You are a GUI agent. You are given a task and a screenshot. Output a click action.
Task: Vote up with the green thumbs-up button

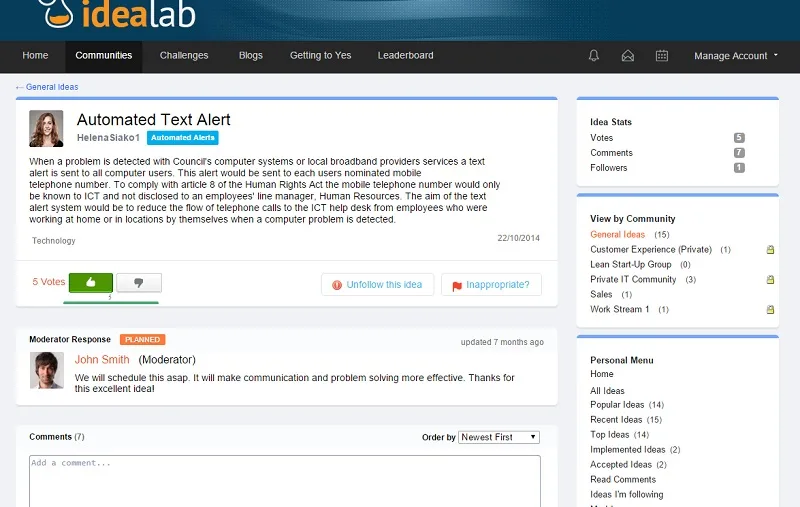(x=91, y=283)
